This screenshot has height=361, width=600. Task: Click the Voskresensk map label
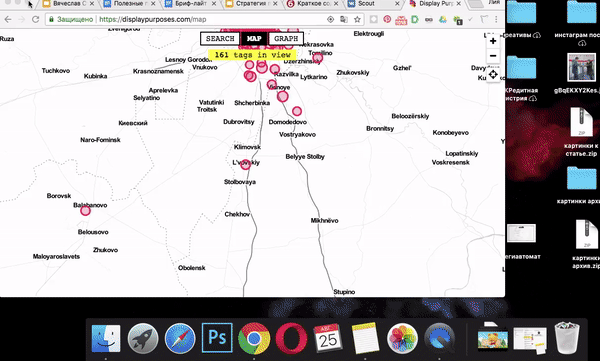click(x=450, y=162)
